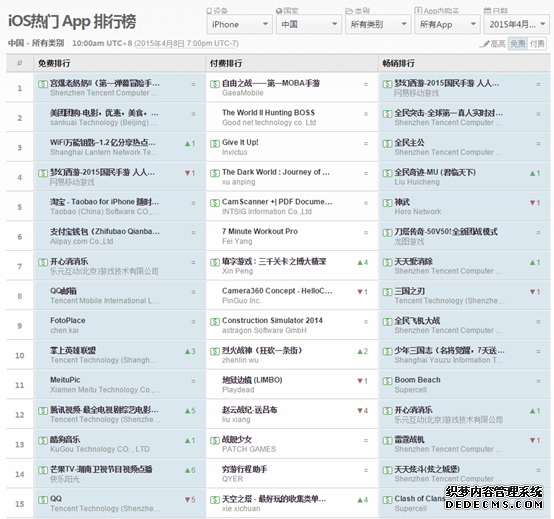Click in-app purchase icon beside Give It Up!
554x519 pixels.
pyautogui.click(x=214, y=143)
